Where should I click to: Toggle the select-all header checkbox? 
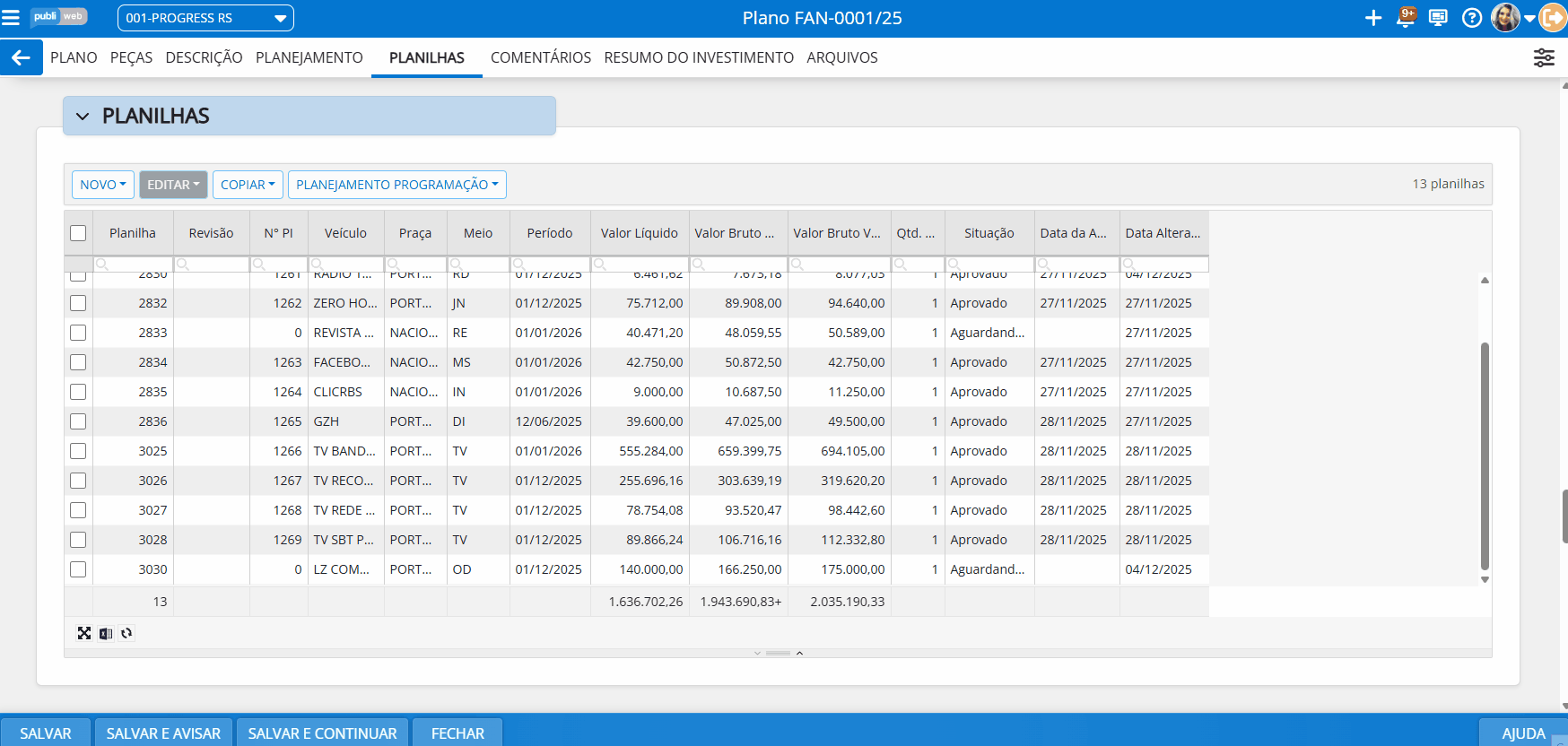point(78,233)
